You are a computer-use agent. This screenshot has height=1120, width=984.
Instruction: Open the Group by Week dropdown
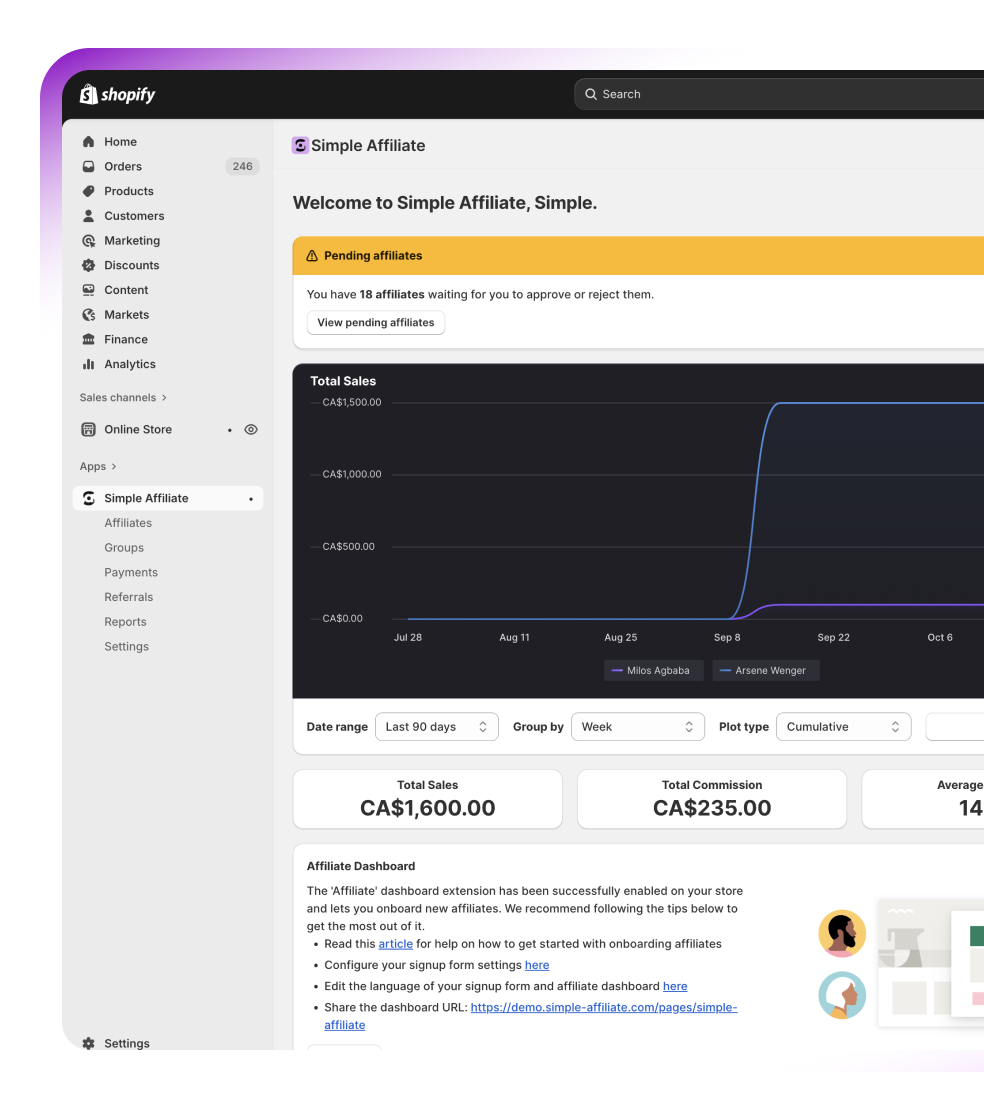[637, 727]
